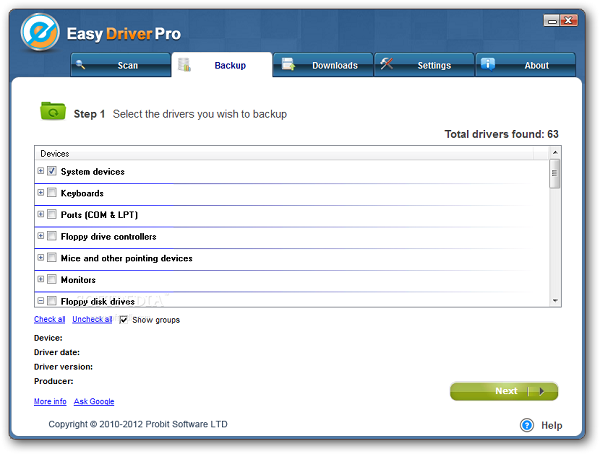Expand the Floppy drive controllers group
Viewport: 600px width, 454px height.
tap(41, 236)
